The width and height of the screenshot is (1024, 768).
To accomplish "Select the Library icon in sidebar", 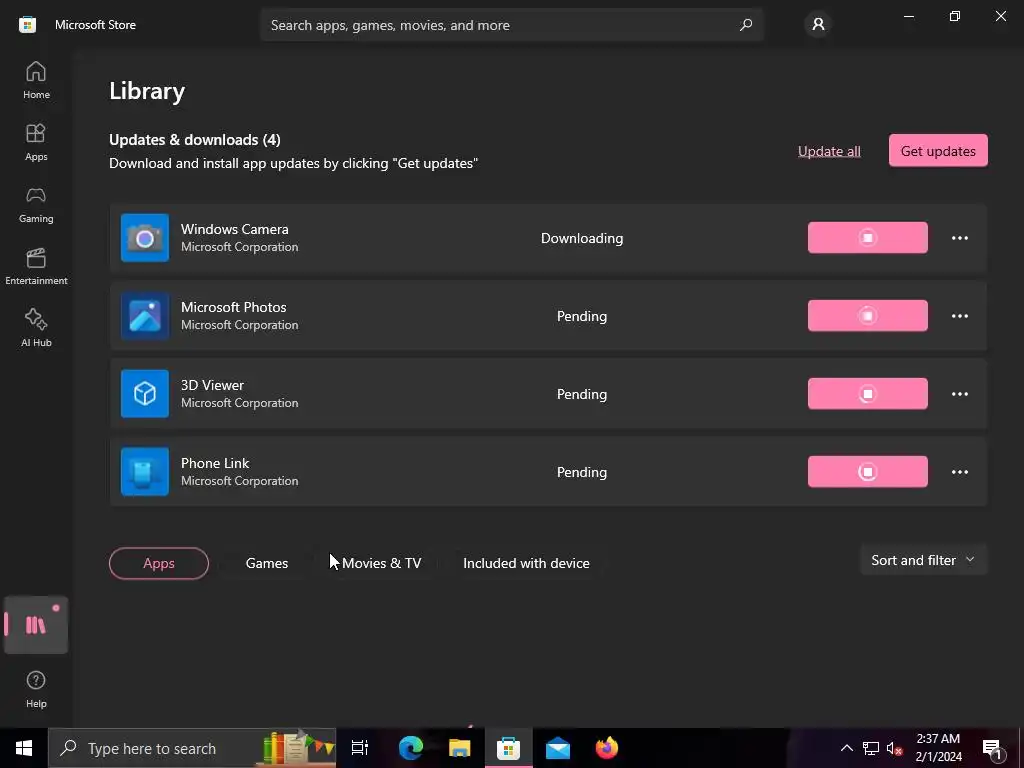I will (36, 625).
